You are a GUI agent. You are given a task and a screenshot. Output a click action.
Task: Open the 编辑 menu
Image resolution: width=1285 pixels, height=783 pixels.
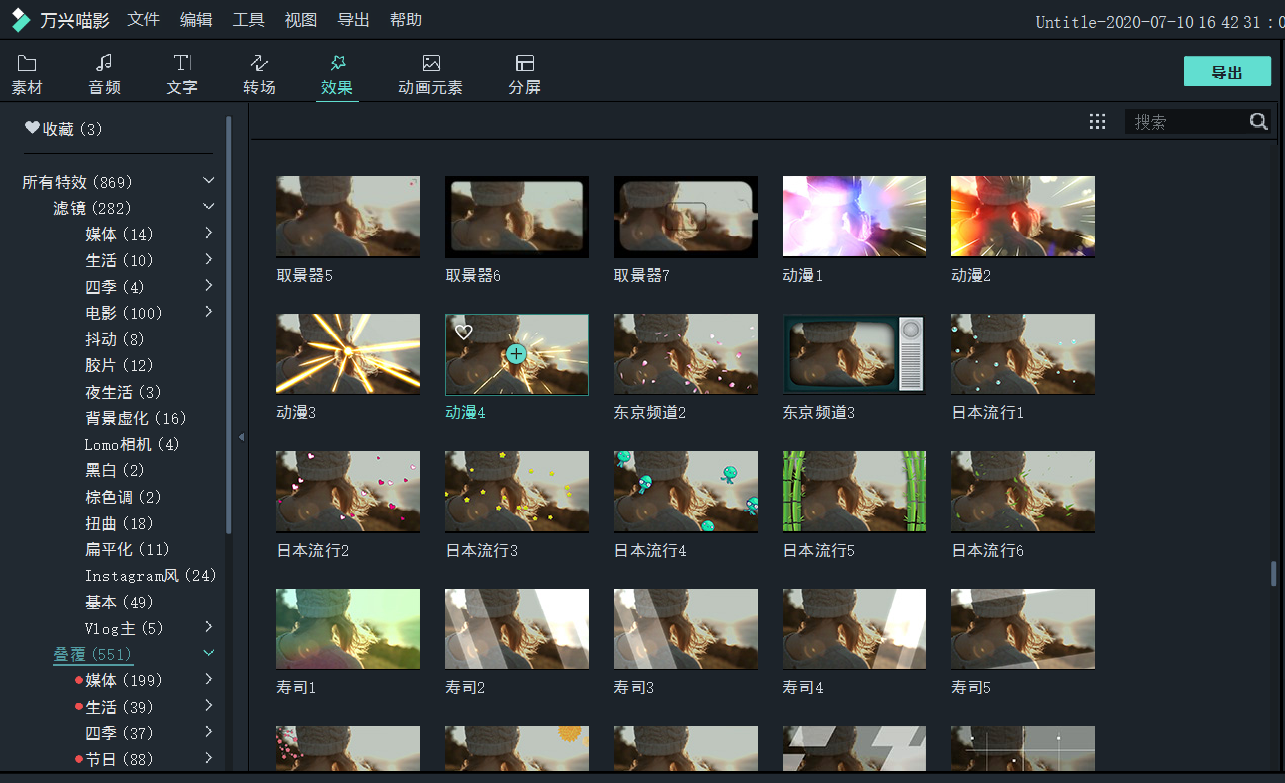[x=196, y=20]
